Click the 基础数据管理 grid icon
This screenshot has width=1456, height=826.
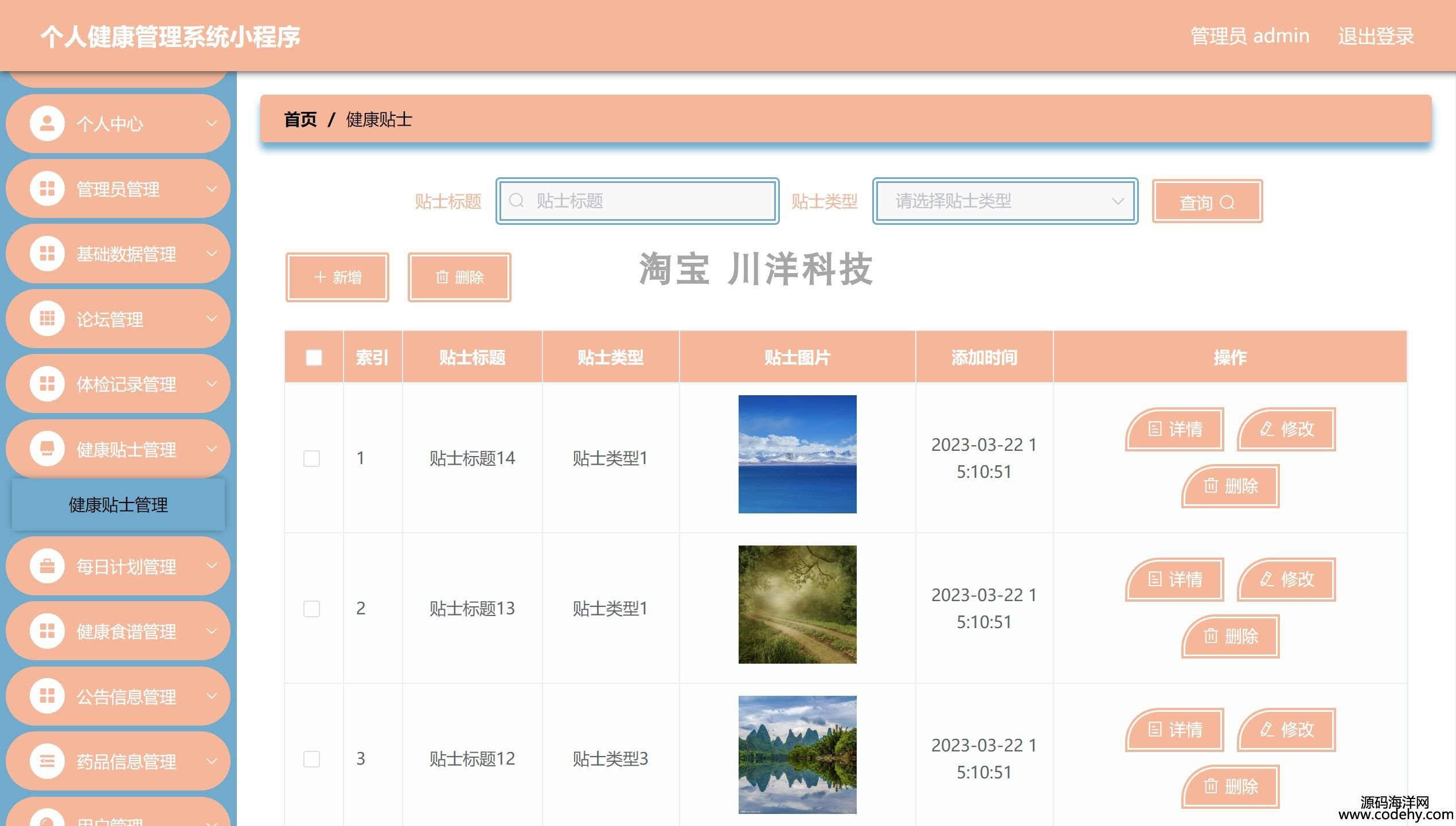47,254
